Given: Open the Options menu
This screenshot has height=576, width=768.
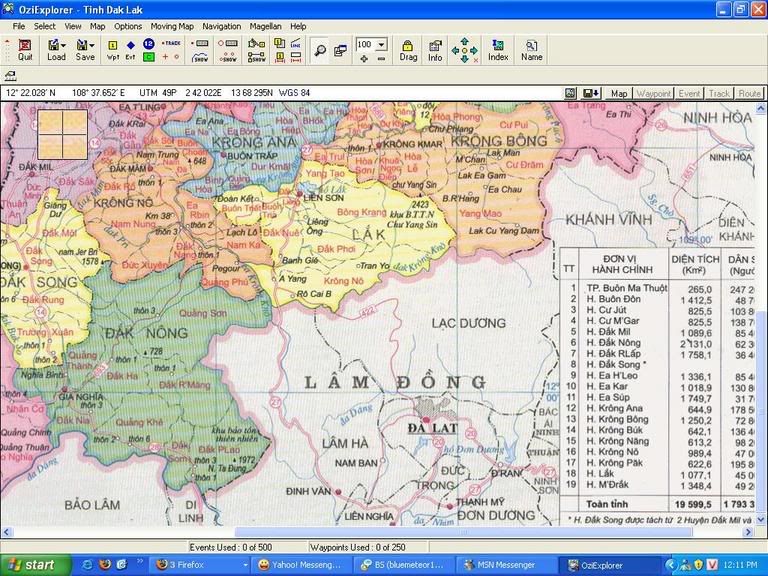Looking at the screenshot, I should click(128, 26).
